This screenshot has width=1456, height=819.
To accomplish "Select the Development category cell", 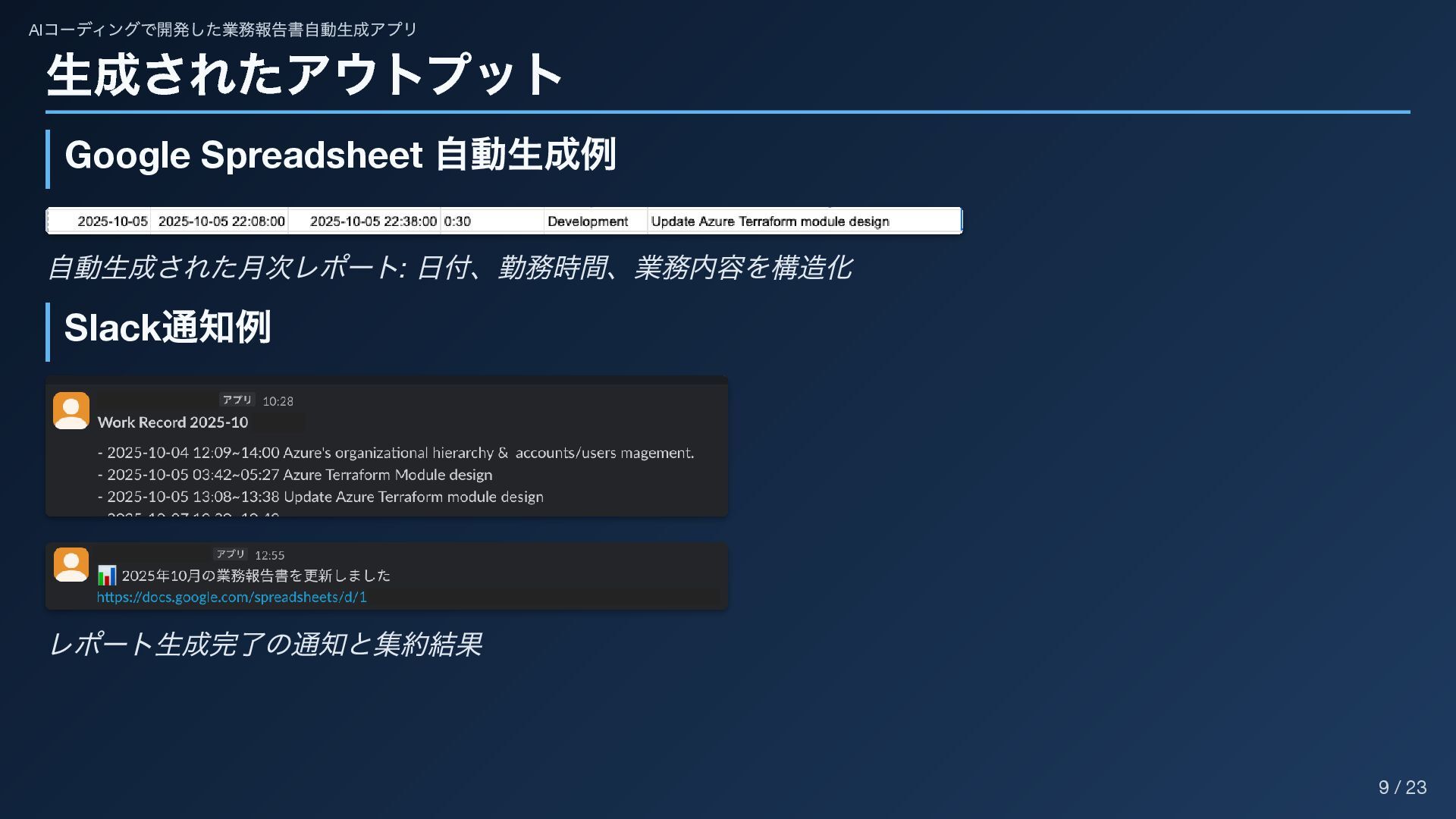I will point(588,221).
